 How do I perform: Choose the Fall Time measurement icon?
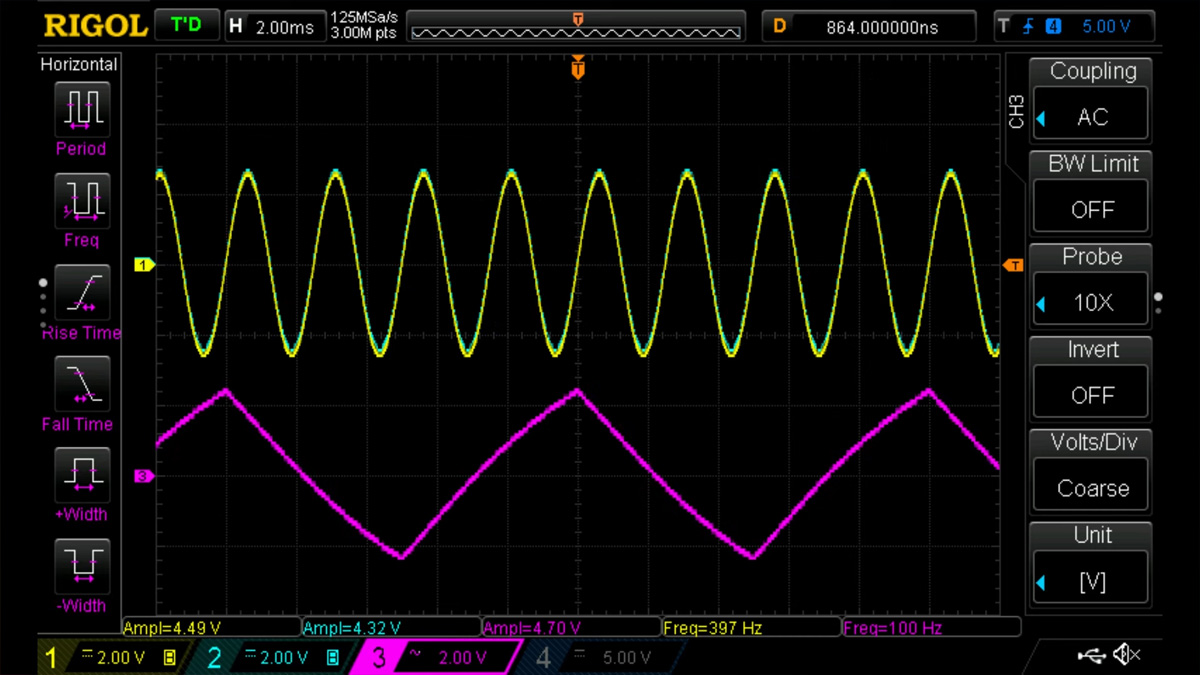(80, 384)
